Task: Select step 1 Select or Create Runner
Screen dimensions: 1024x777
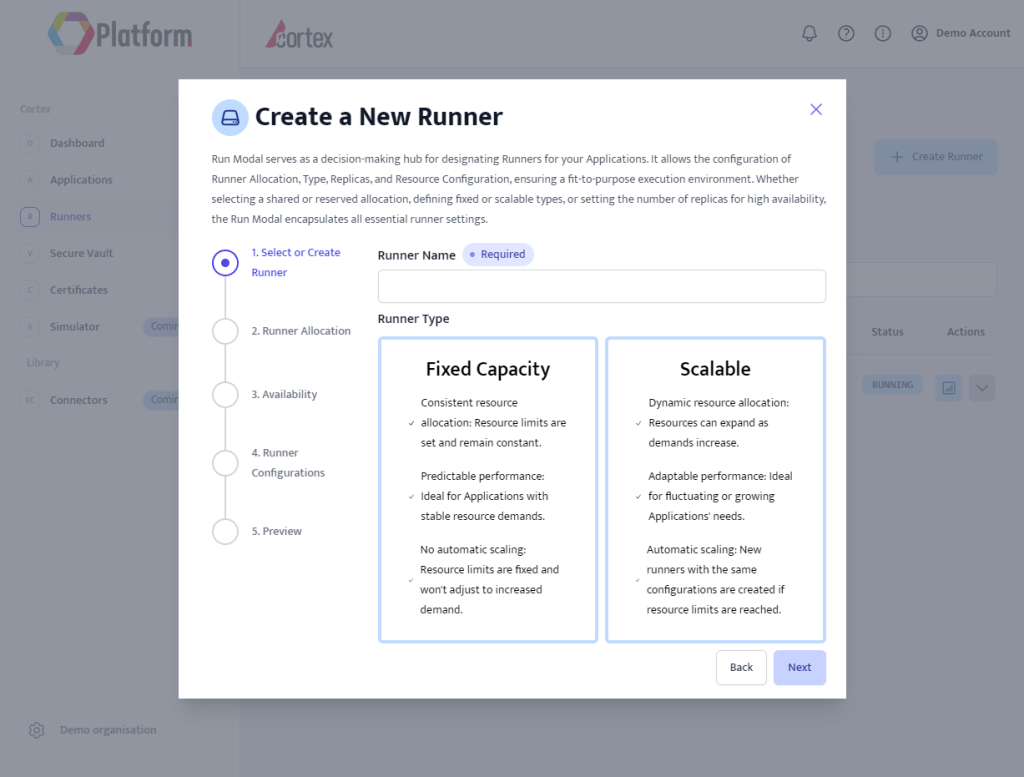Action: [x=226, y=263]
